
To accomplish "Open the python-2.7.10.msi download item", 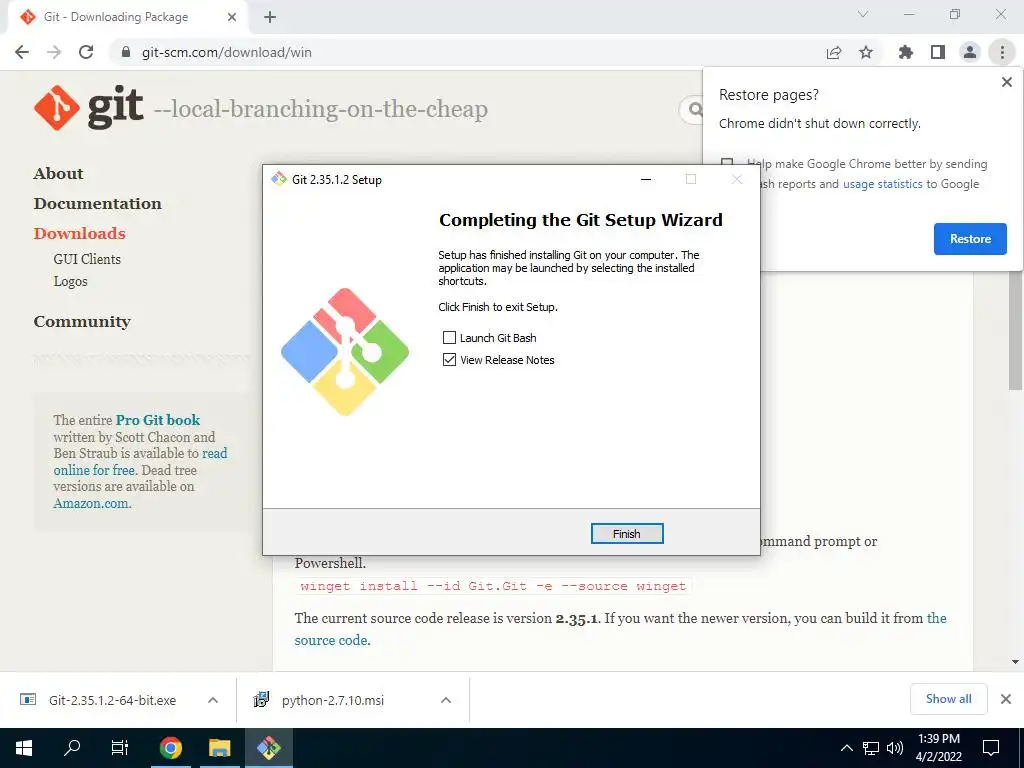I will click(333, 700).
